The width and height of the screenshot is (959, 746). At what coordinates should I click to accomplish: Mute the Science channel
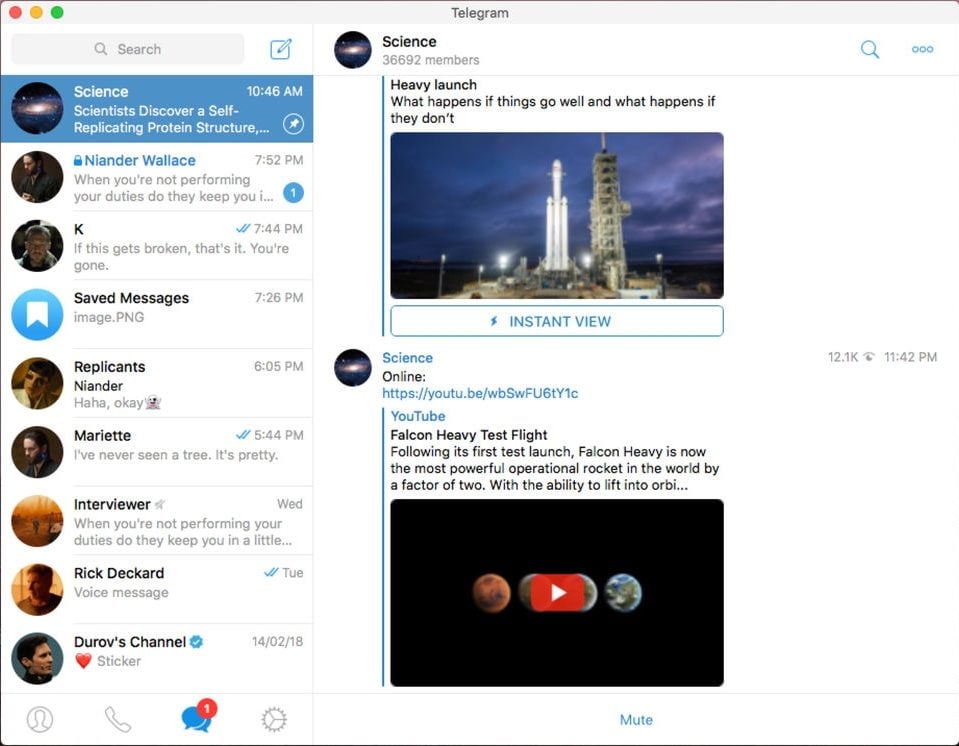coord(636,720)
